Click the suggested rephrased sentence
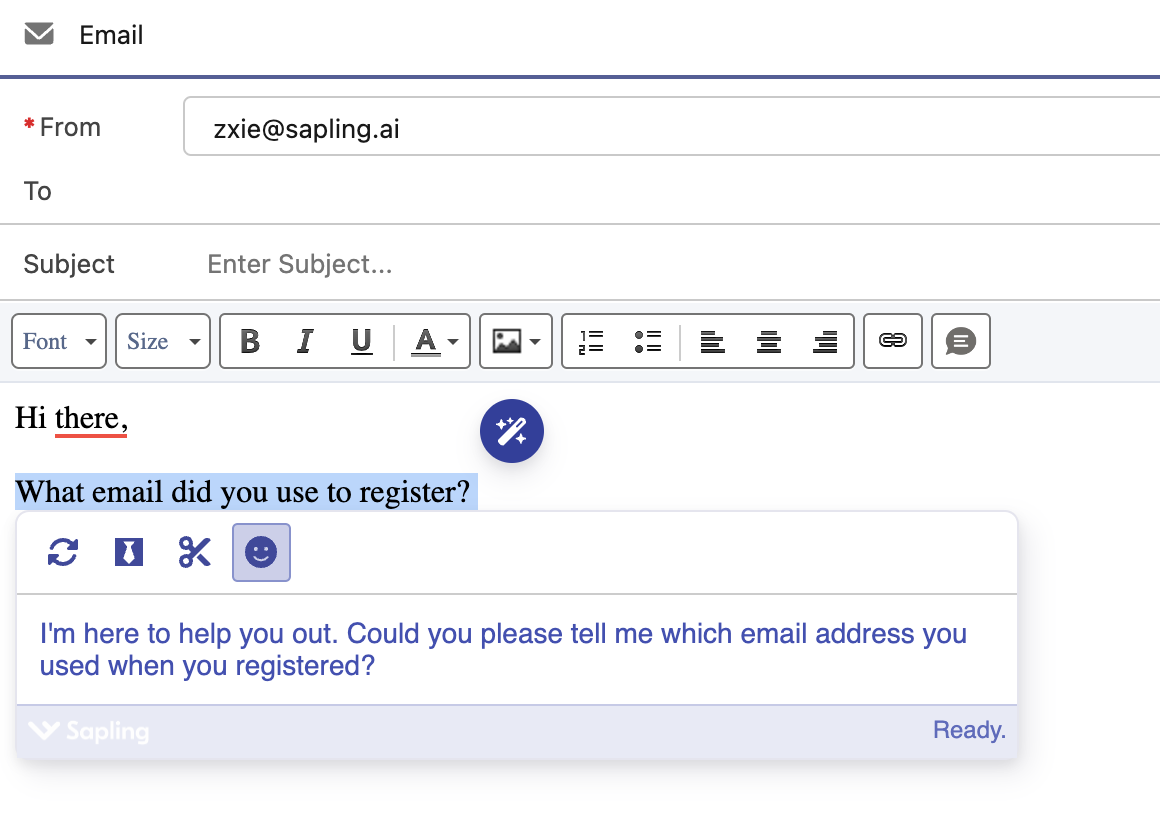The image size is (1160, 838). click(503, 649)
